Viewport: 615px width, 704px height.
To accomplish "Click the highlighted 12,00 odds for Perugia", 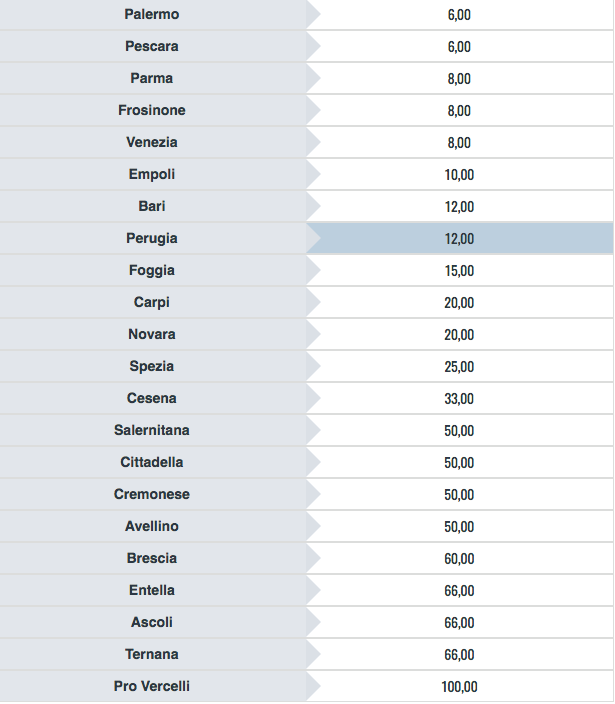I will pos(459,238).
